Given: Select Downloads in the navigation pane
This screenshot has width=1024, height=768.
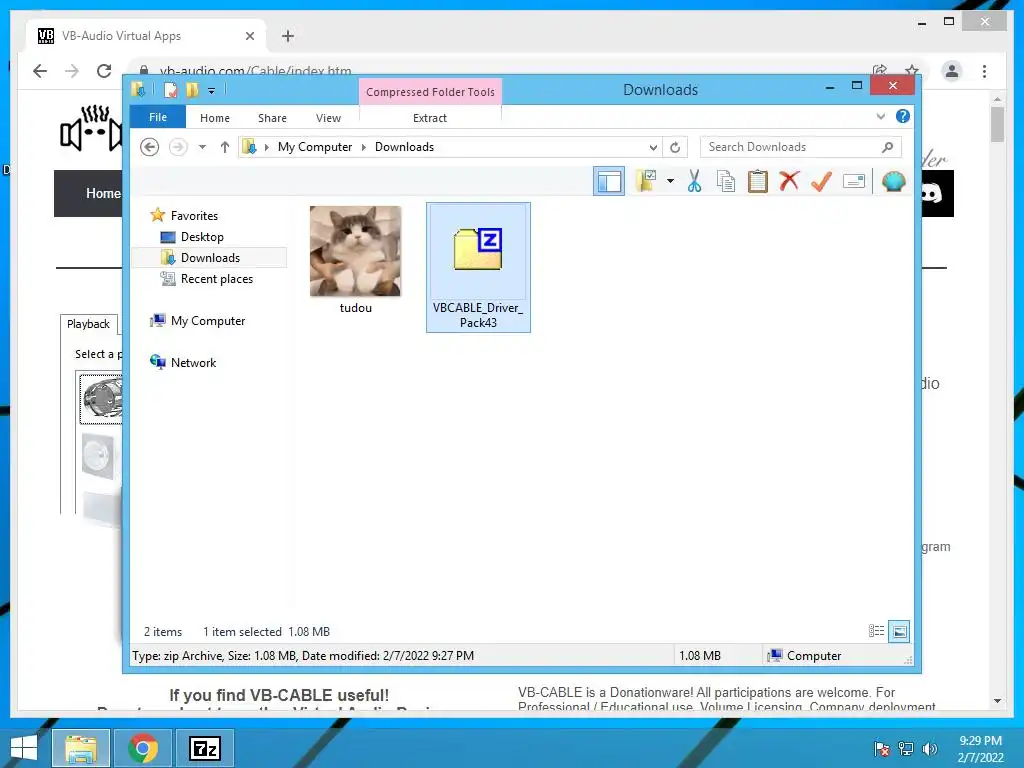Looking at the screenshot, I should [210, 257].
